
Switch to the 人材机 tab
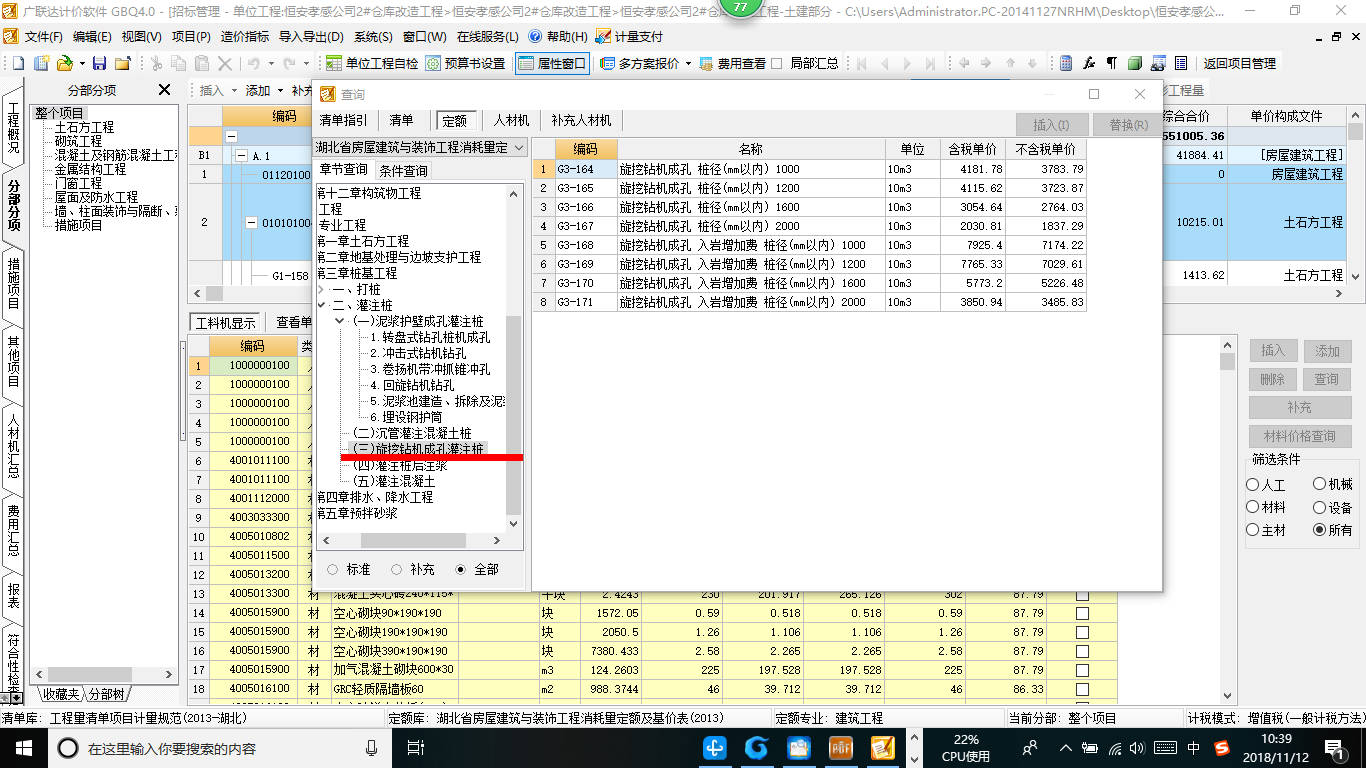[511, 120]
